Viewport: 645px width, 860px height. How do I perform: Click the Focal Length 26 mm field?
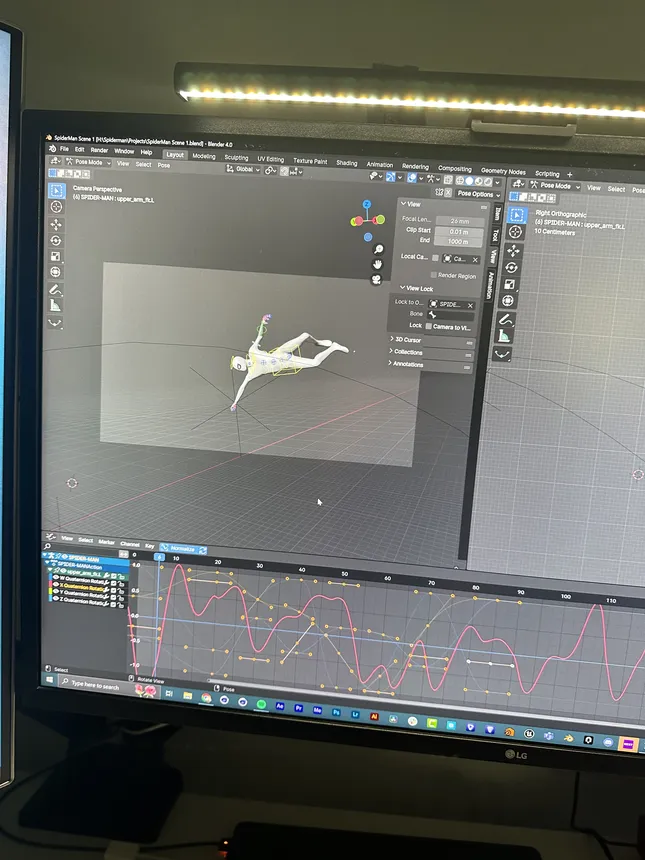460,220
